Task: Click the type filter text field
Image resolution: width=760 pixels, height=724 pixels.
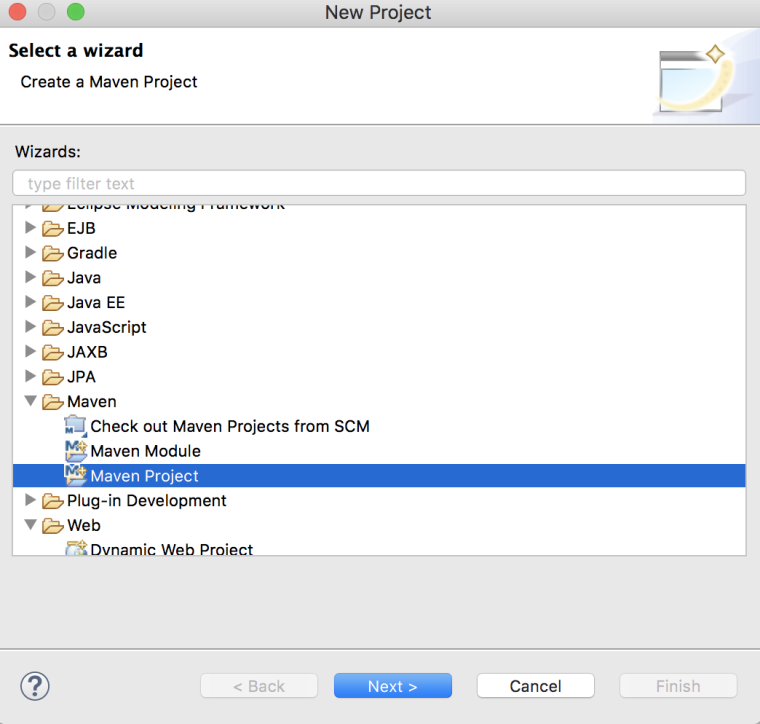Action: pos(379,183)
